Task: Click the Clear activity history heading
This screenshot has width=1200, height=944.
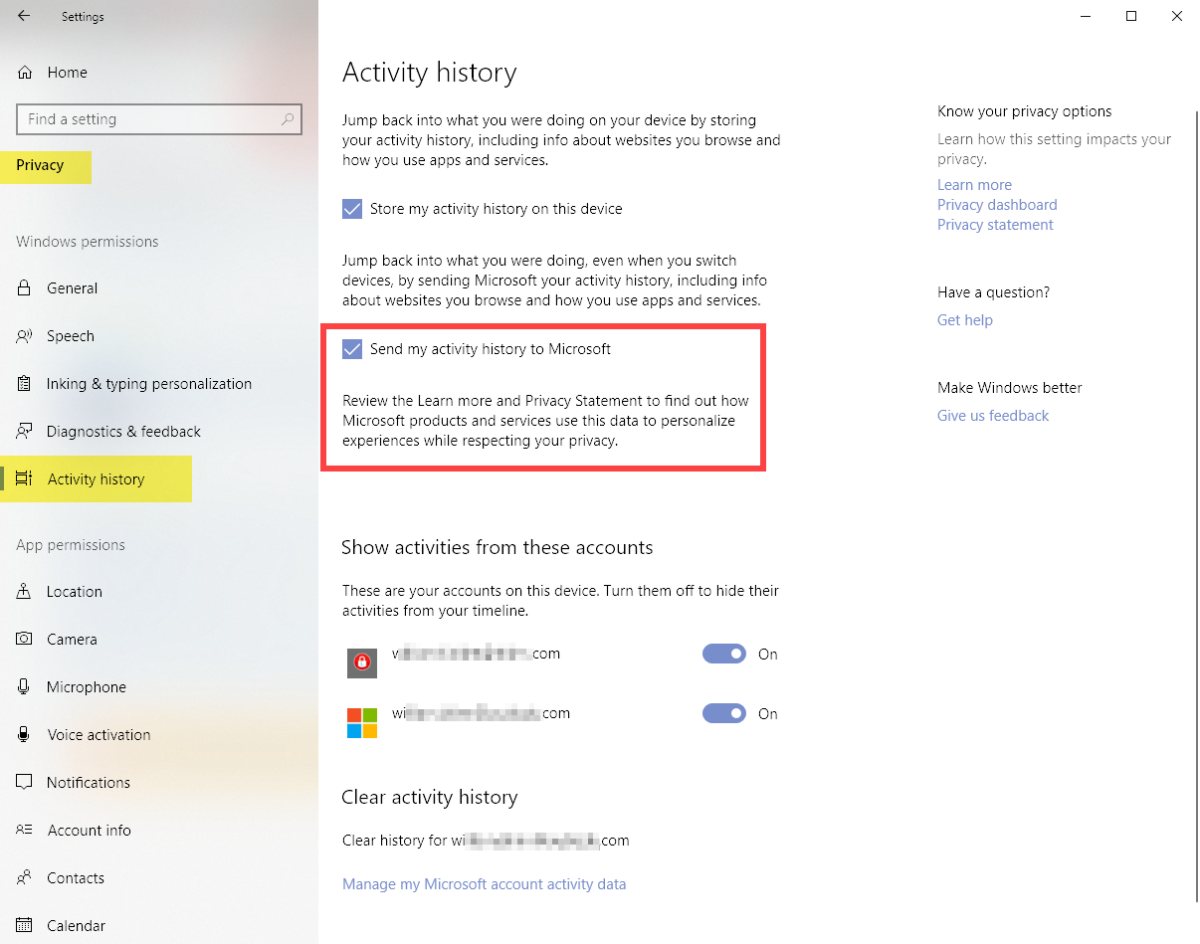Action: coord(430,798)
